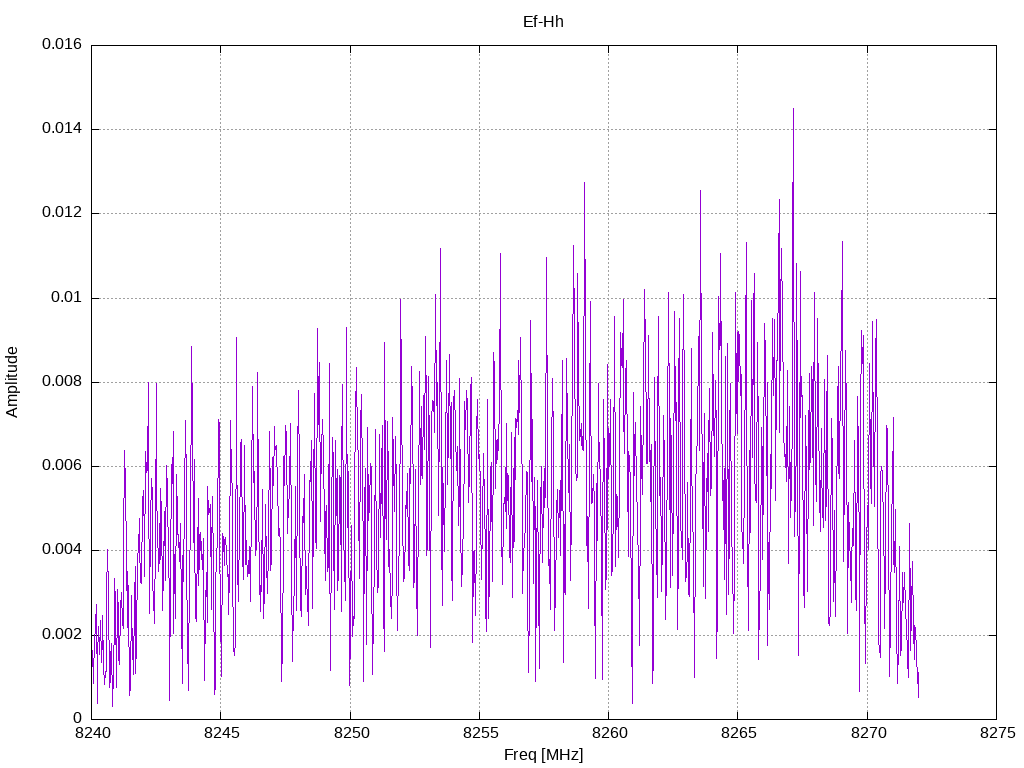This screenshot has height=768, width=1024.
Task: Click the x-axis tick label 8265
Action: tap(739, 733)
